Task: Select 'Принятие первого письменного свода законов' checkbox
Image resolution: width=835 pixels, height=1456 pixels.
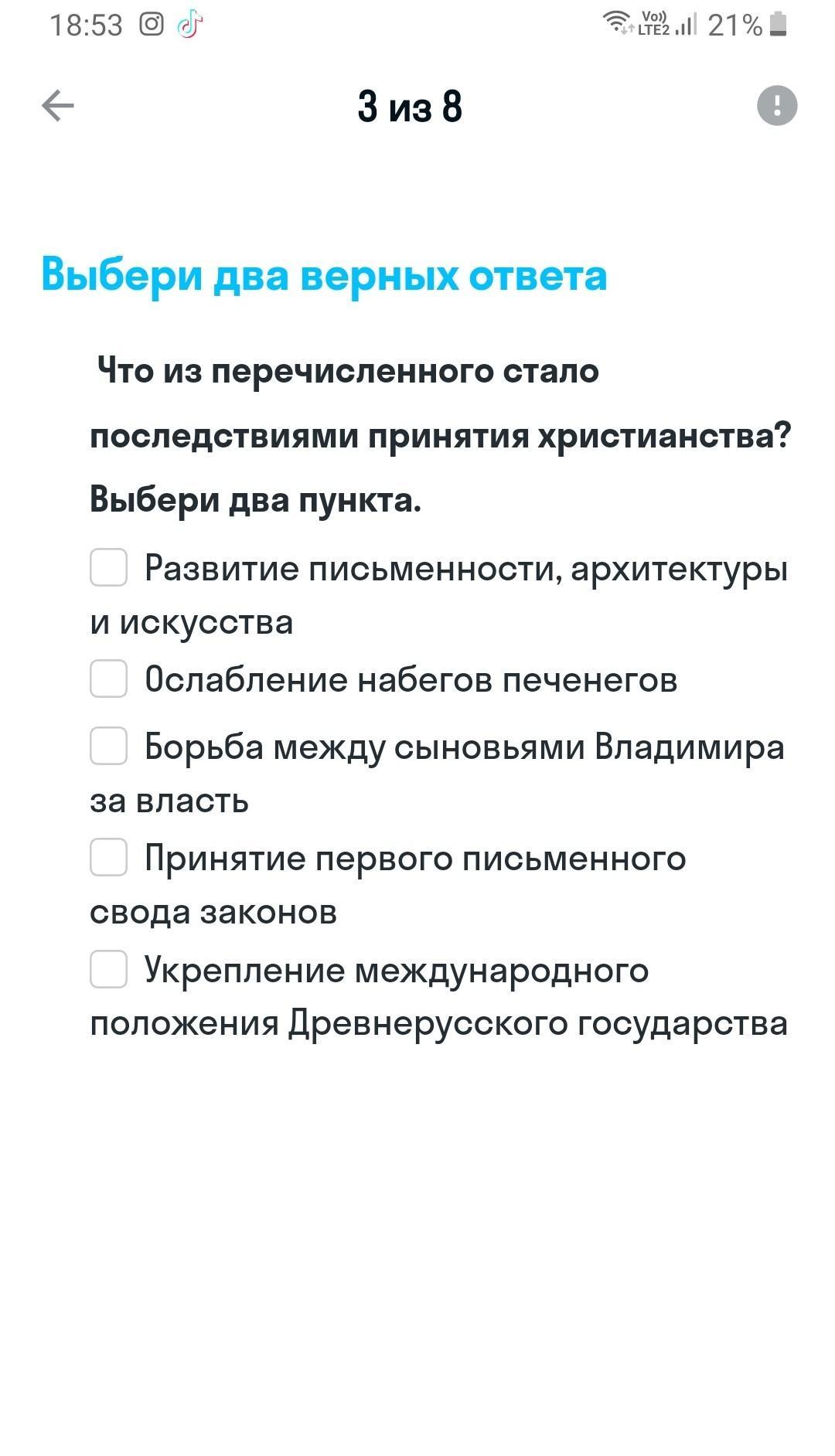Action: [x=109, y=857]
